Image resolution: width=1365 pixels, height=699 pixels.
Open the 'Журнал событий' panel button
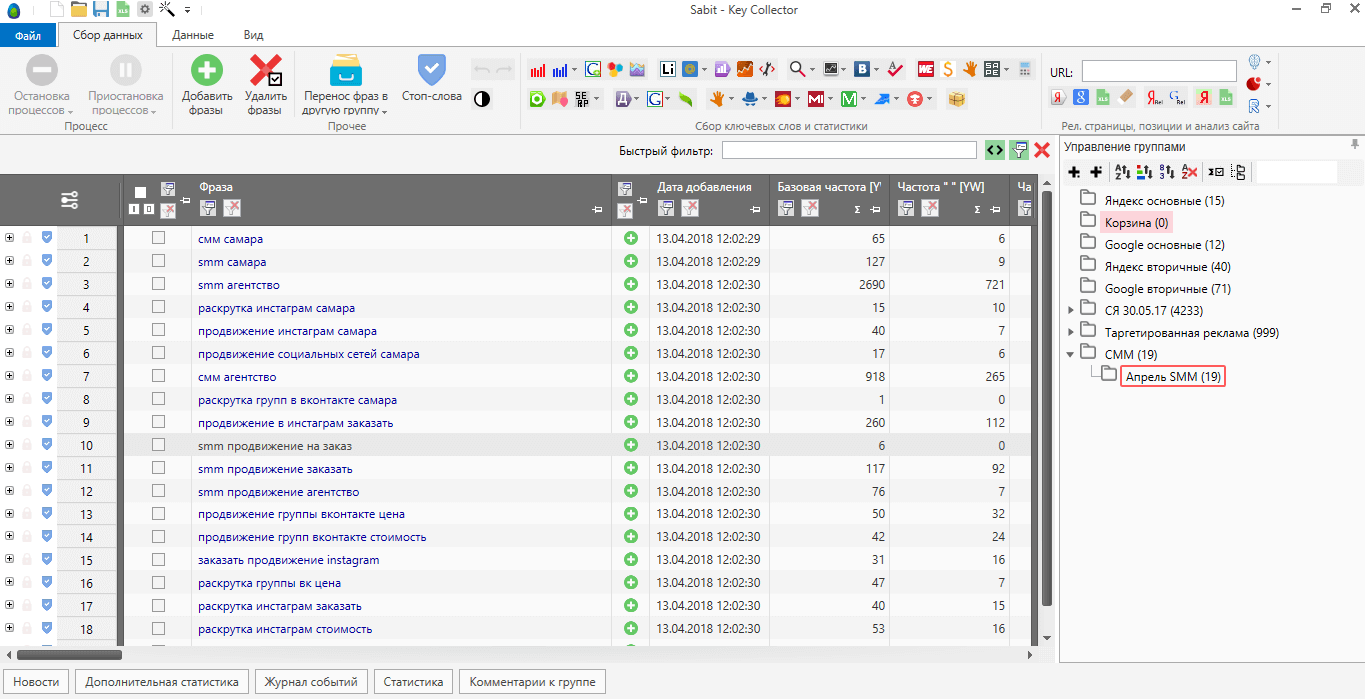pyautogui.click(x=310, y=682)
